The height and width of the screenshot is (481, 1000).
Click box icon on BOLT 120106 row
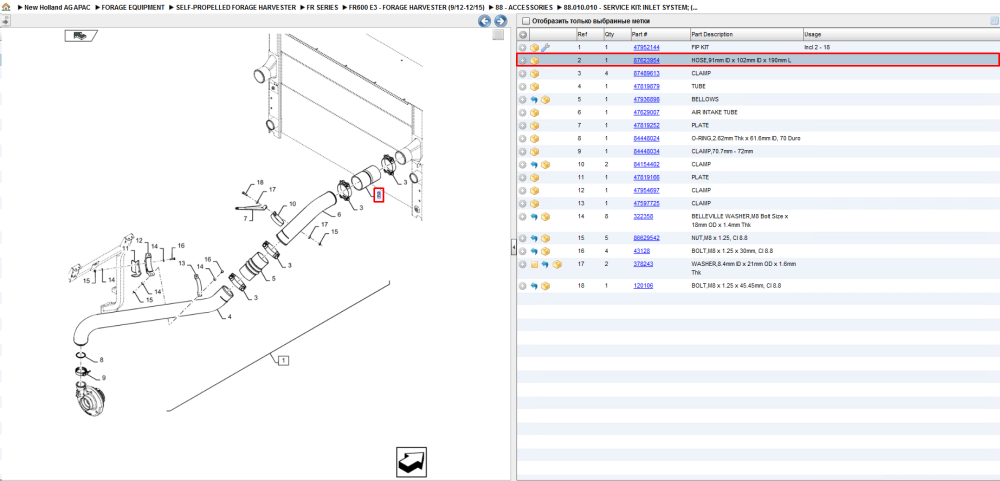pyautogui.click(x=545, y=286)
